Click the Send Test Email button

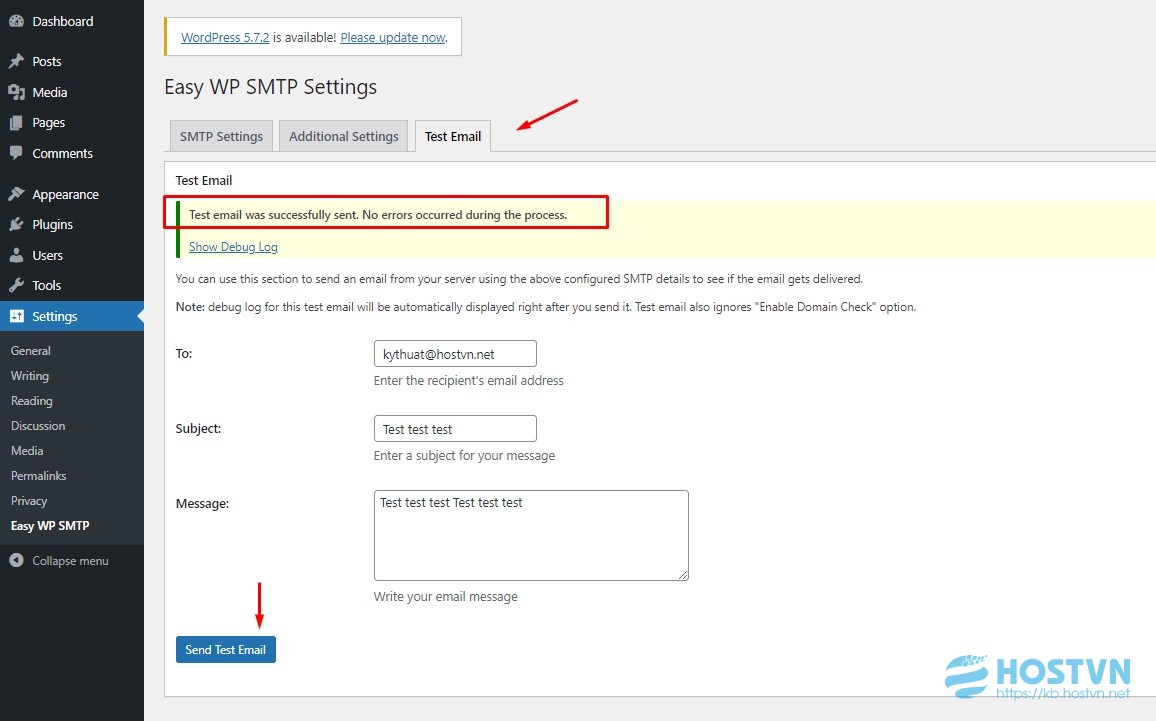click(x=226, y=649)
